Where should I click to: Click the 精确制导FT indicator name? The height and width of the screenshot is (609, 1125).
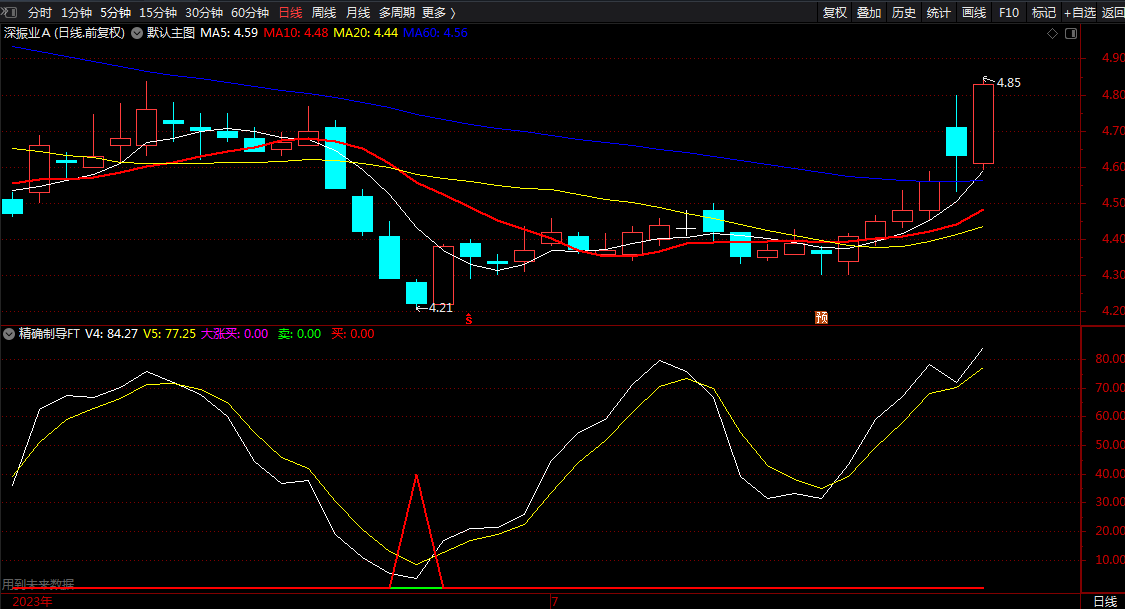tap(49, 334)
